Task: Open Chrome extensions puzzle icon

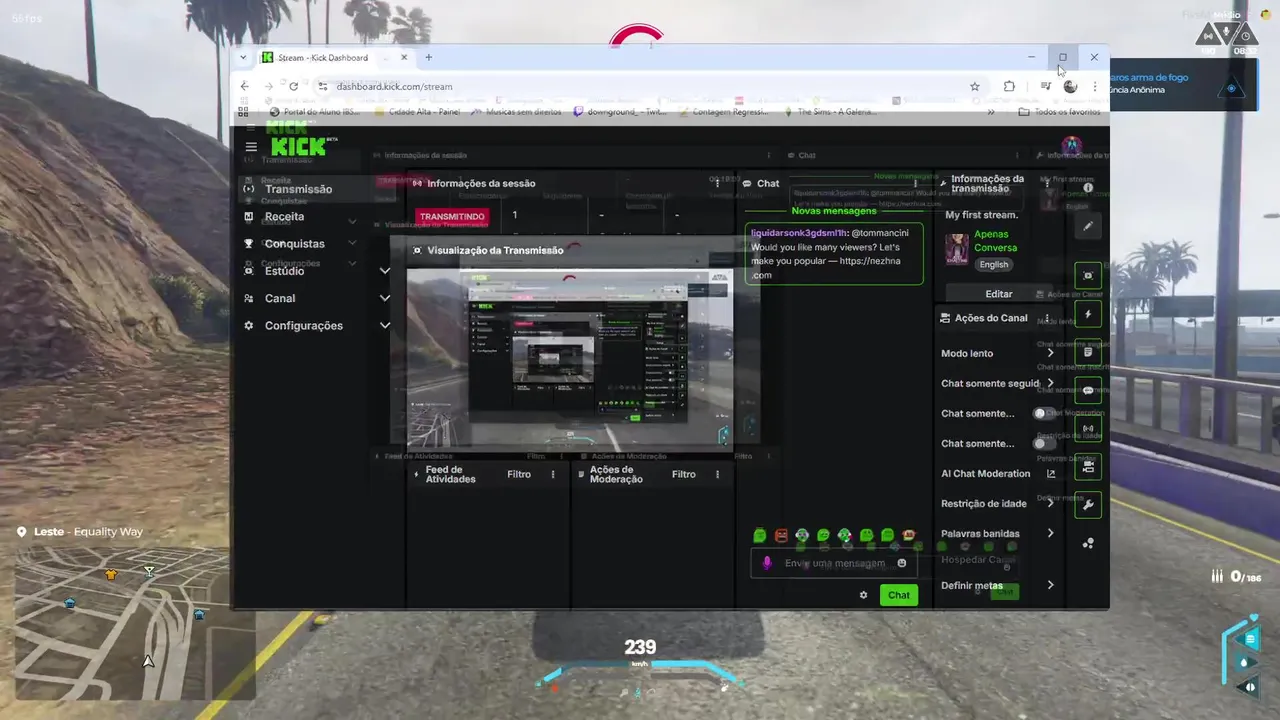Action: coord(1009,86)
